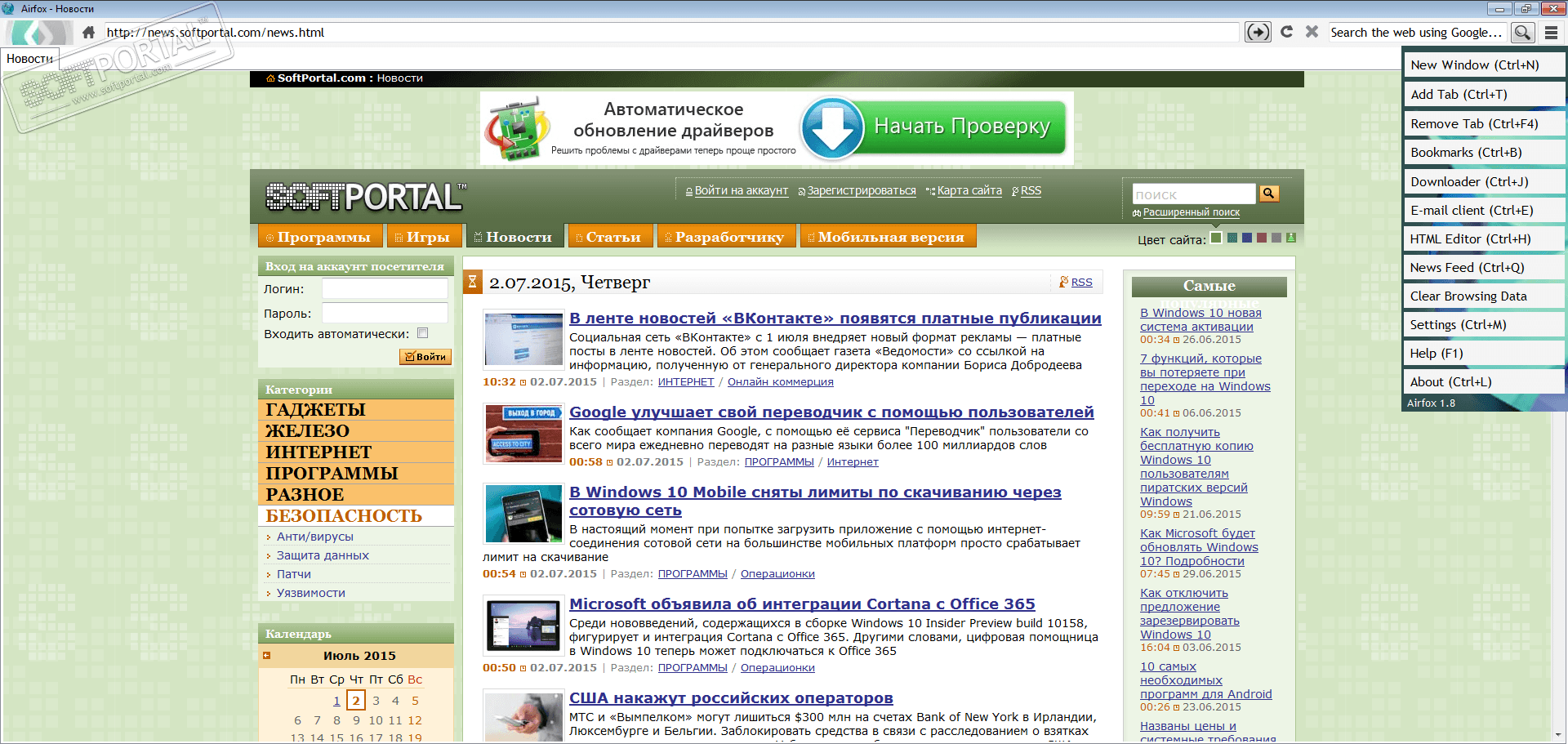Select Clear Browsing Data in the menu
1568x744 pixels.
coord(1484,296)
